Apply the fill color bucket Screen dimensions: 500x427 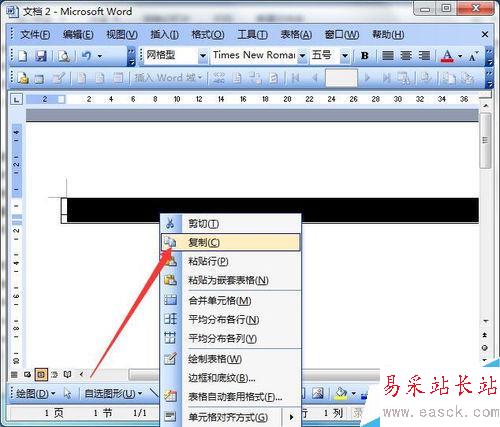click(x=341, y=394)
